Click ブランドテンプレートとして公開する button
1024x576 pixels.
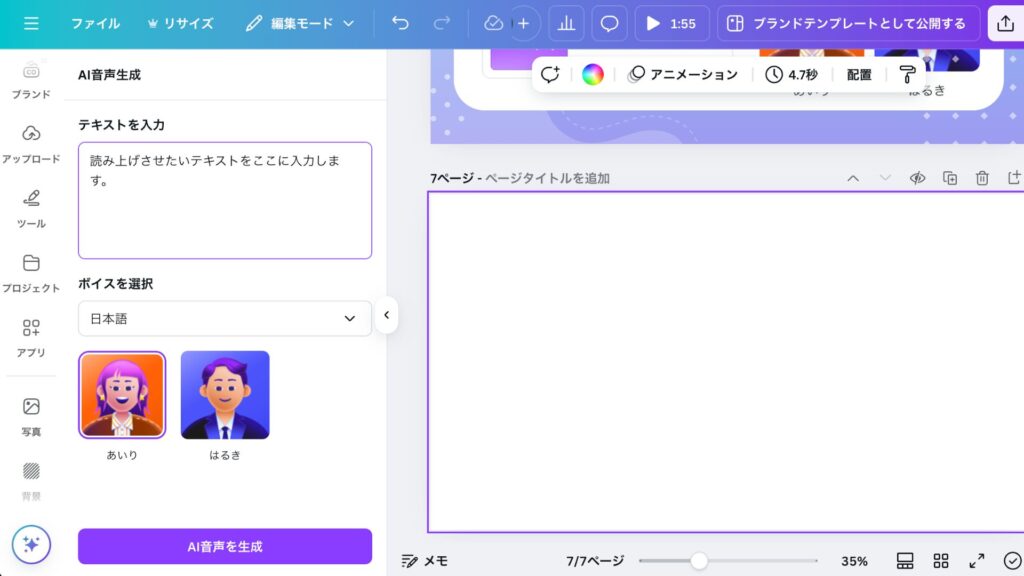(x=848, y=24)
